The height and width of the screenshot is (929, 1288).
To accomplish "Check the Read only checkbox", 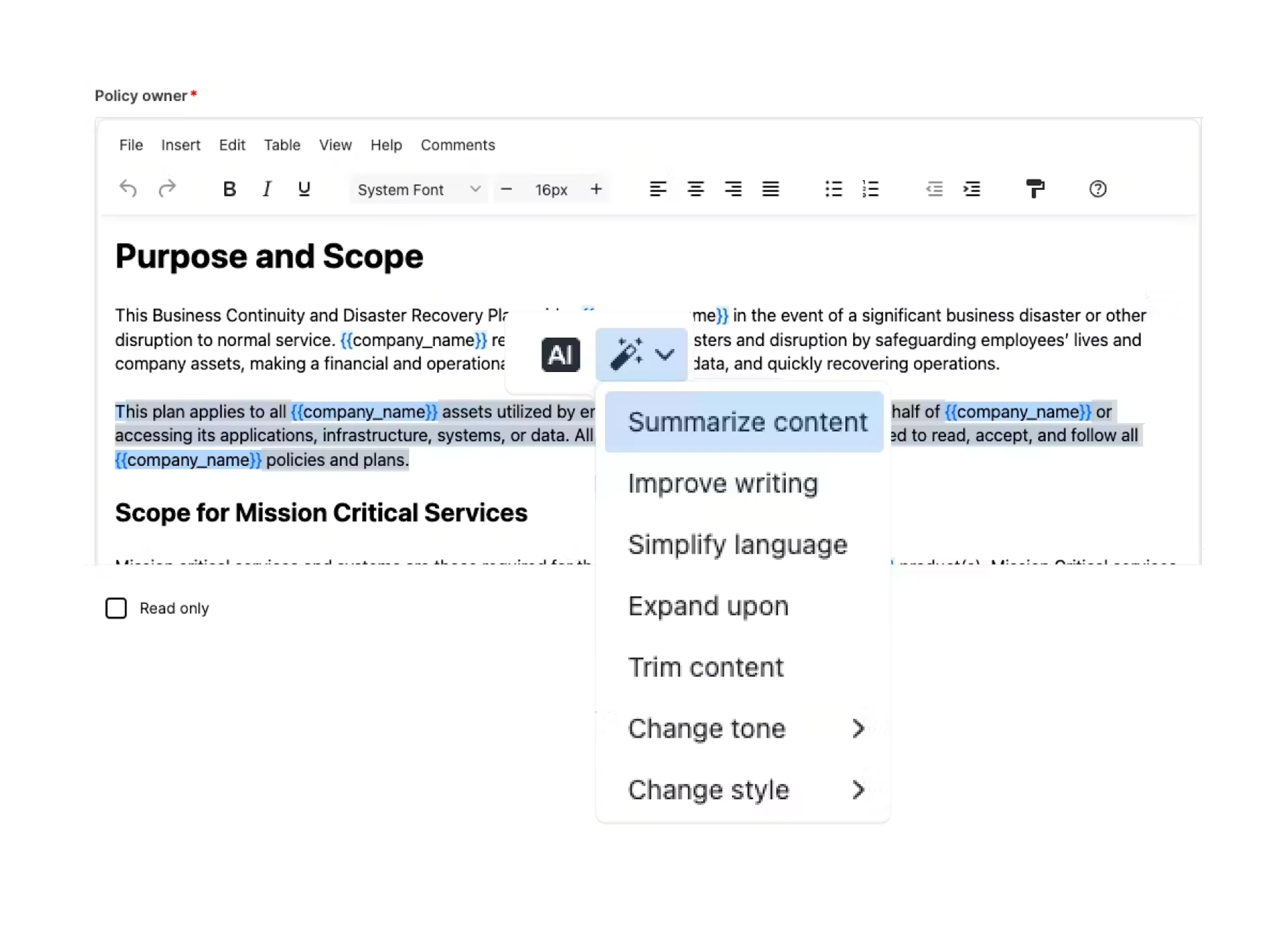I will (x=116, y=608).
